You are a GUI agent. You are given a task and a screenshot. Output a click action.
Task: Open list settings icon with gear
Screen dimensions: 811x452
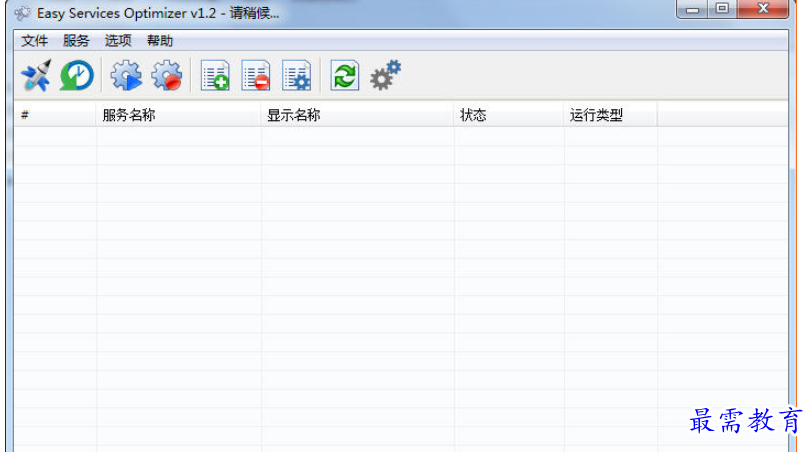click(296, 76)
